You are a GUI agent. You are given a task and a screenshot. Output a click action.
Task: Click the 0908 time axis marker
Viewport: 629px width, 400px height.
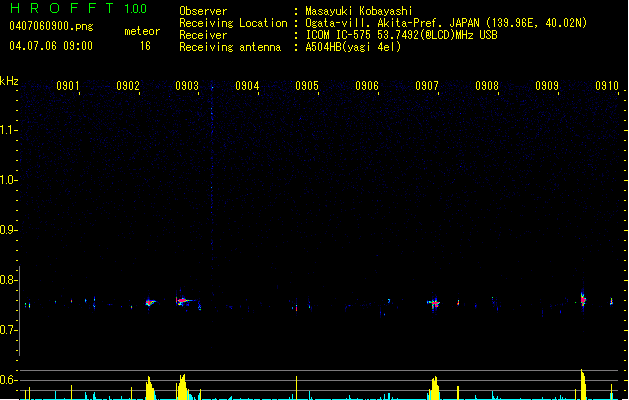point(487,86)
